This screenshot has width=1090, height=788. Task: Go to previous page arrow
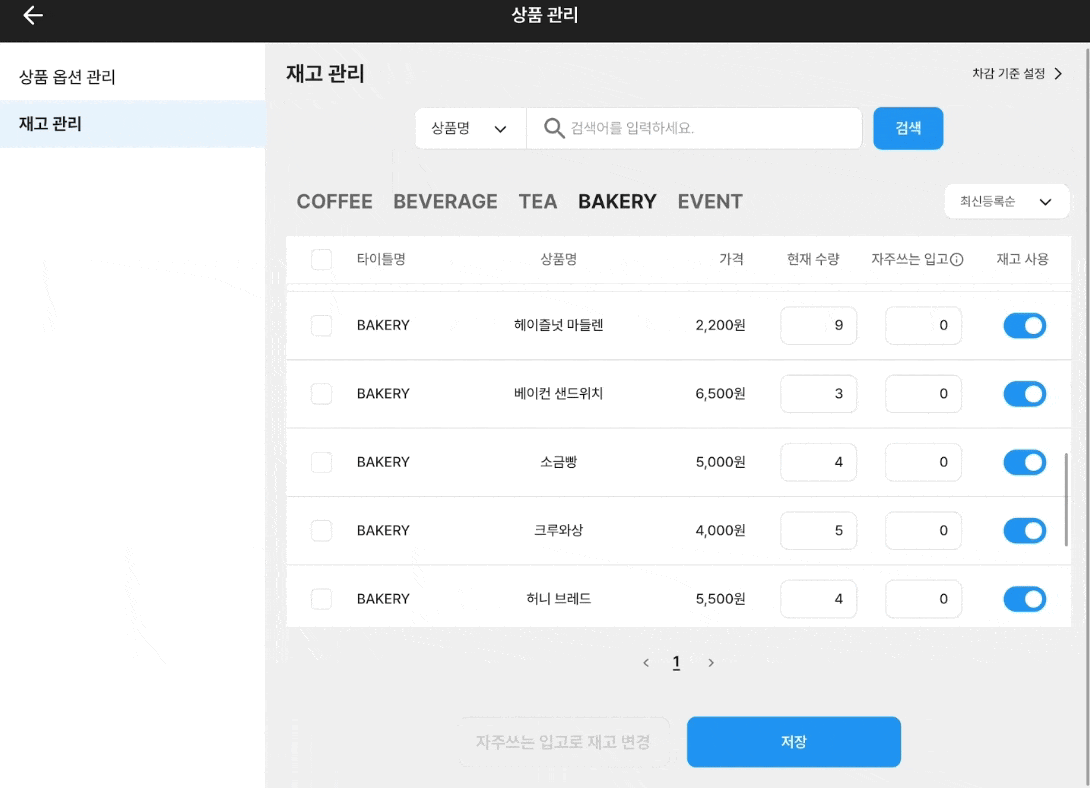pos(646,663)
